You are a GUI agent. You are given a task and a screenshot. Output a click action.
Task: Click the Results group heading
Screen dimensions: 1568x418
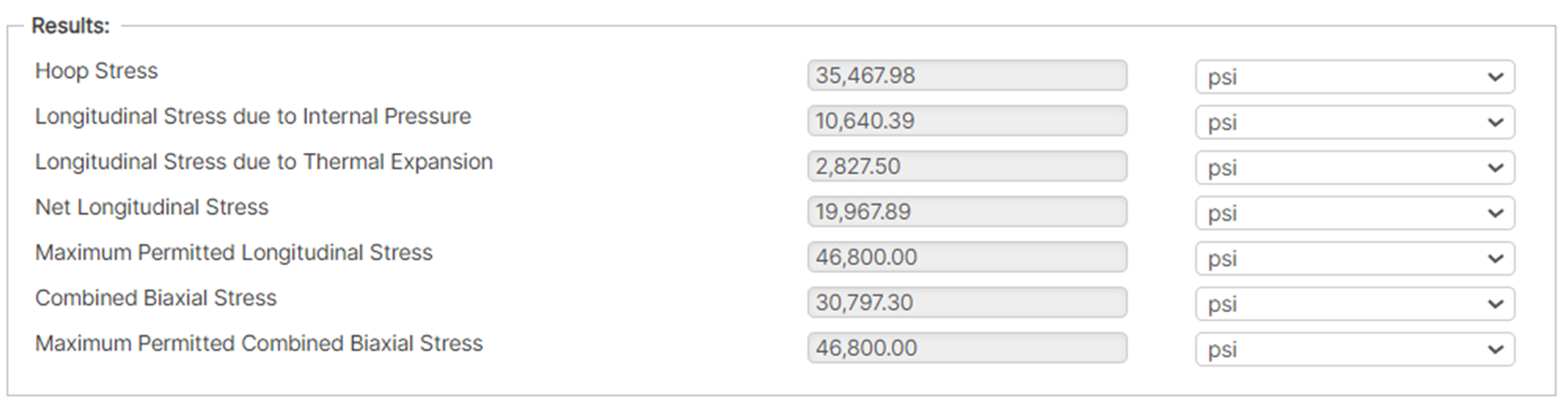point(71,26)
